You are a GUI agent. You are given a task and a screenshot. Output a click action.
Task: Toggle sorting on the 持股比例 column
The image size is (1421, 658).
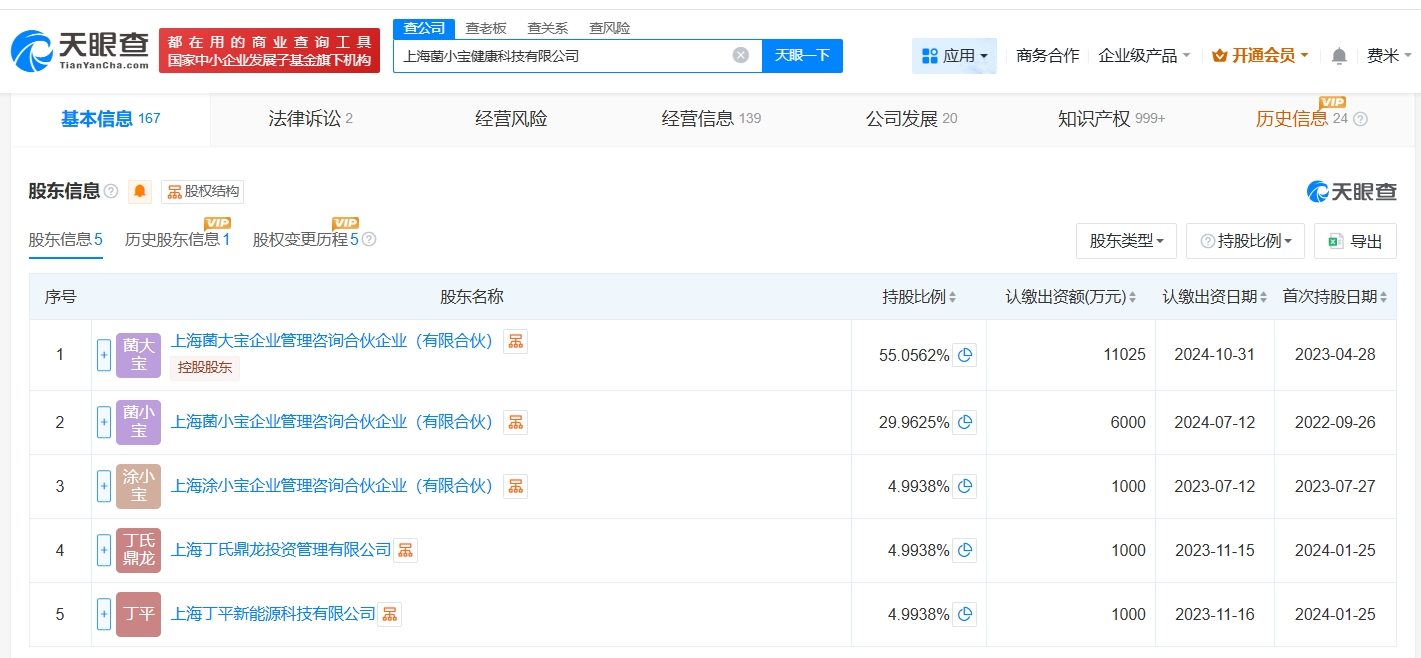(x=951, y=296)
